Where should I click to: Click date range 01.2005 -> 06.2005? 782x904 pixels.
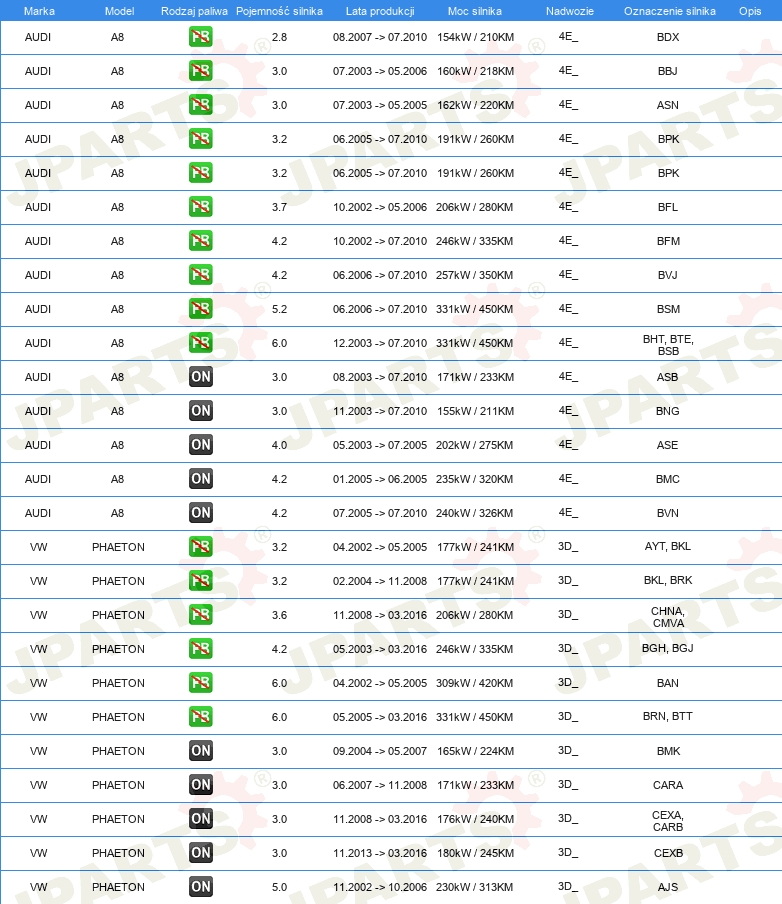coord(380,479)
